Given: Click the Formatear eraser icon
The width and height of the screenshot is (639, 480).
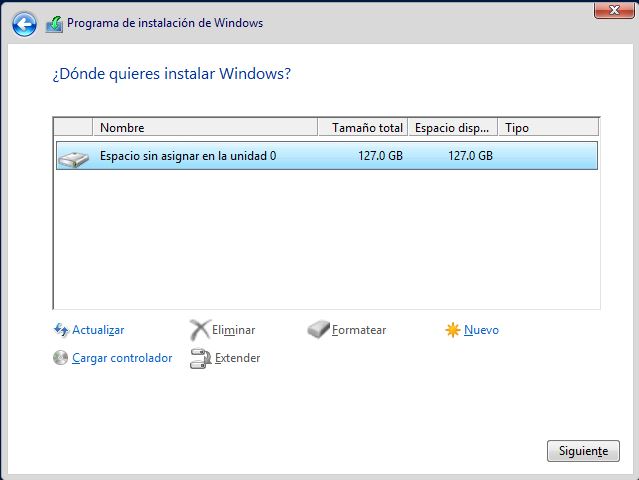Looking at the screenshot, I should click(318, 329).
